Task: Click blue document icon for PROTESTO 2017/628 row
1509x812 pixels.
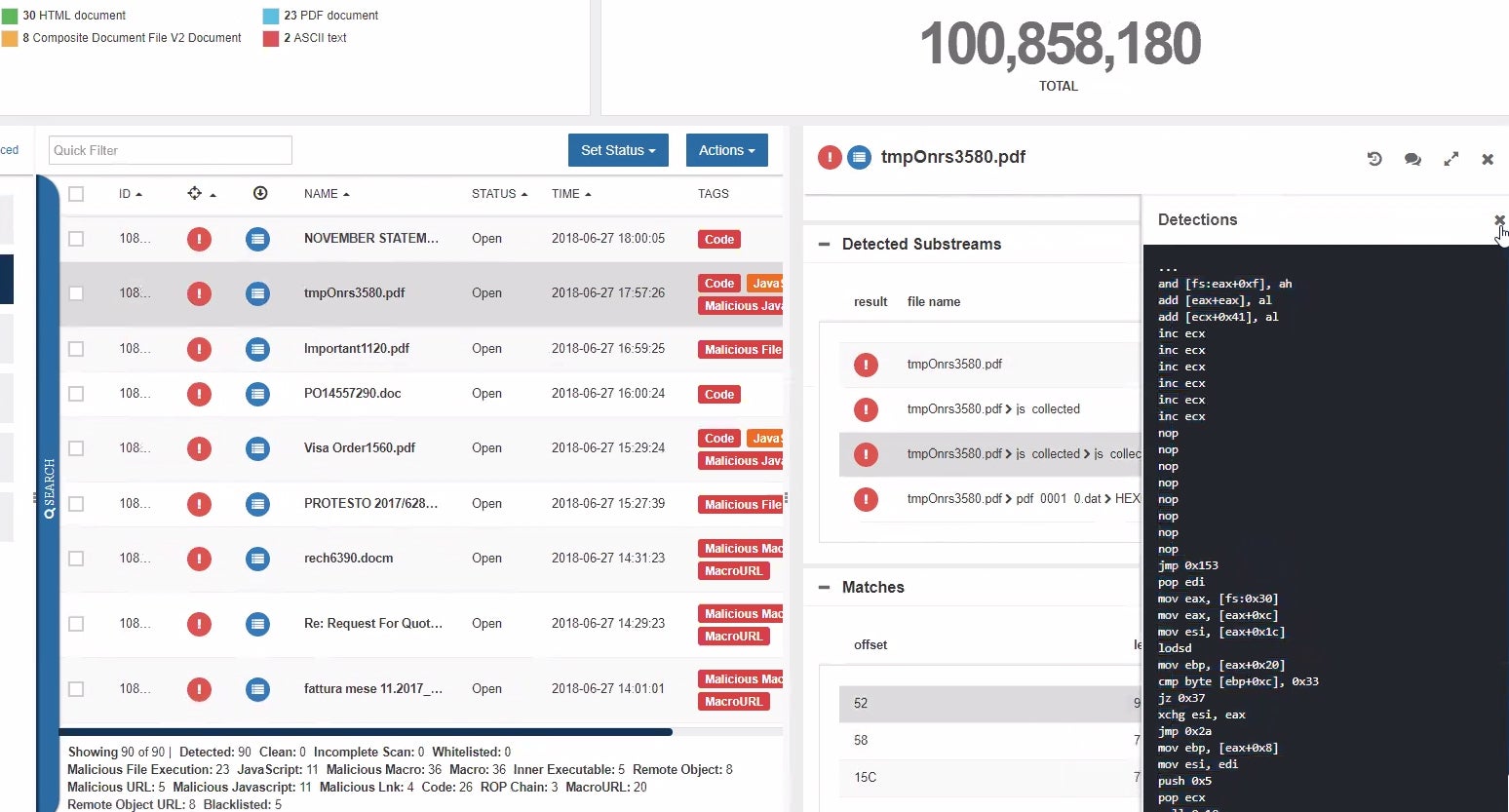Action: [257, 504]
